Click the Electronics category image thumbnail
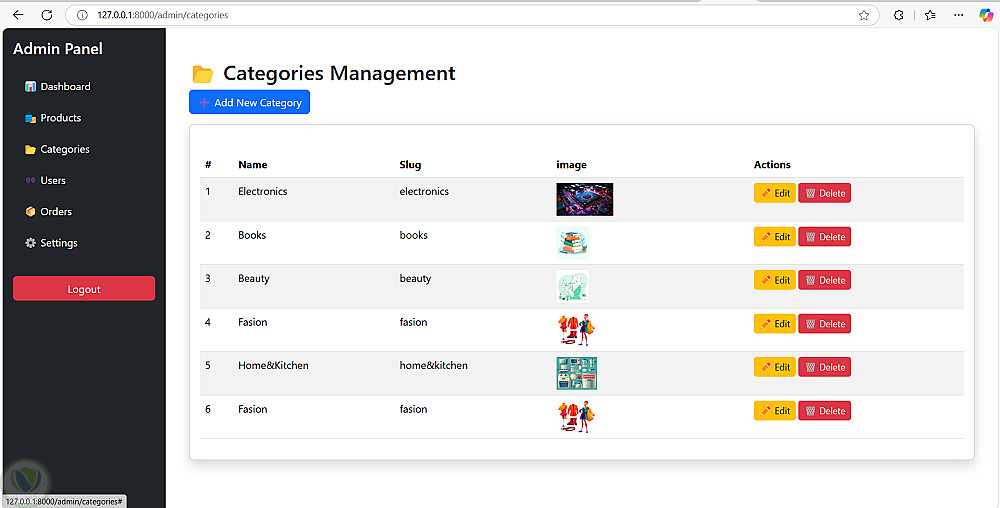Viewport: 1000px width, 508px height. (x=584, y=199)
